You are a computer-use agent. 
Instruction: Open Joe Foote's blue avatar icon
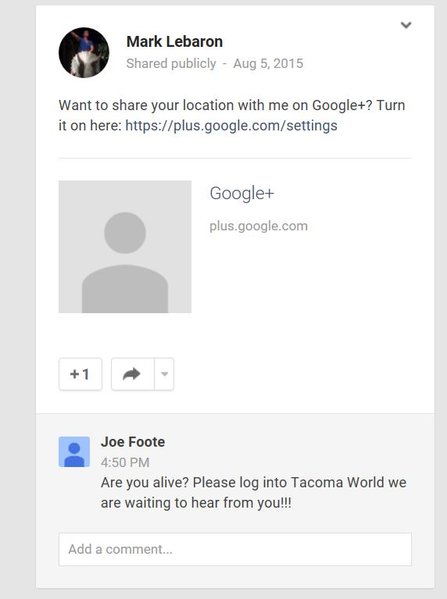point(74,452)
